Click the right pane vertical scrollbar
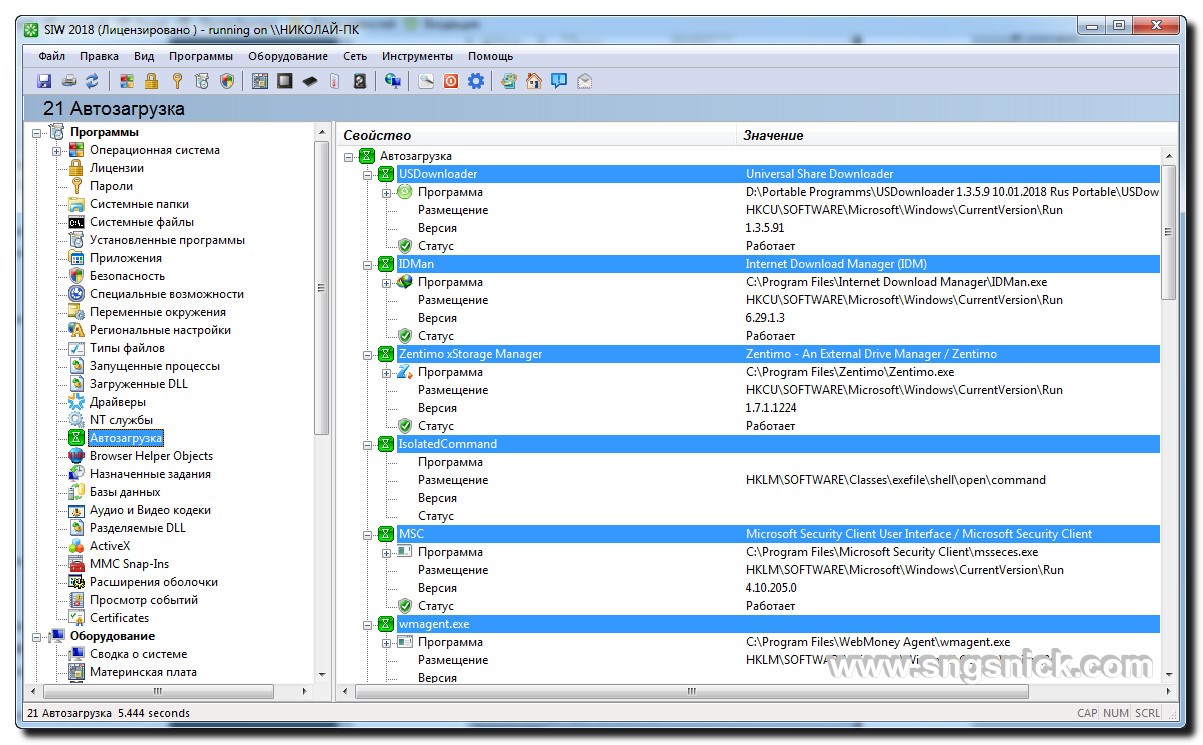 (x=1168, y=415)
